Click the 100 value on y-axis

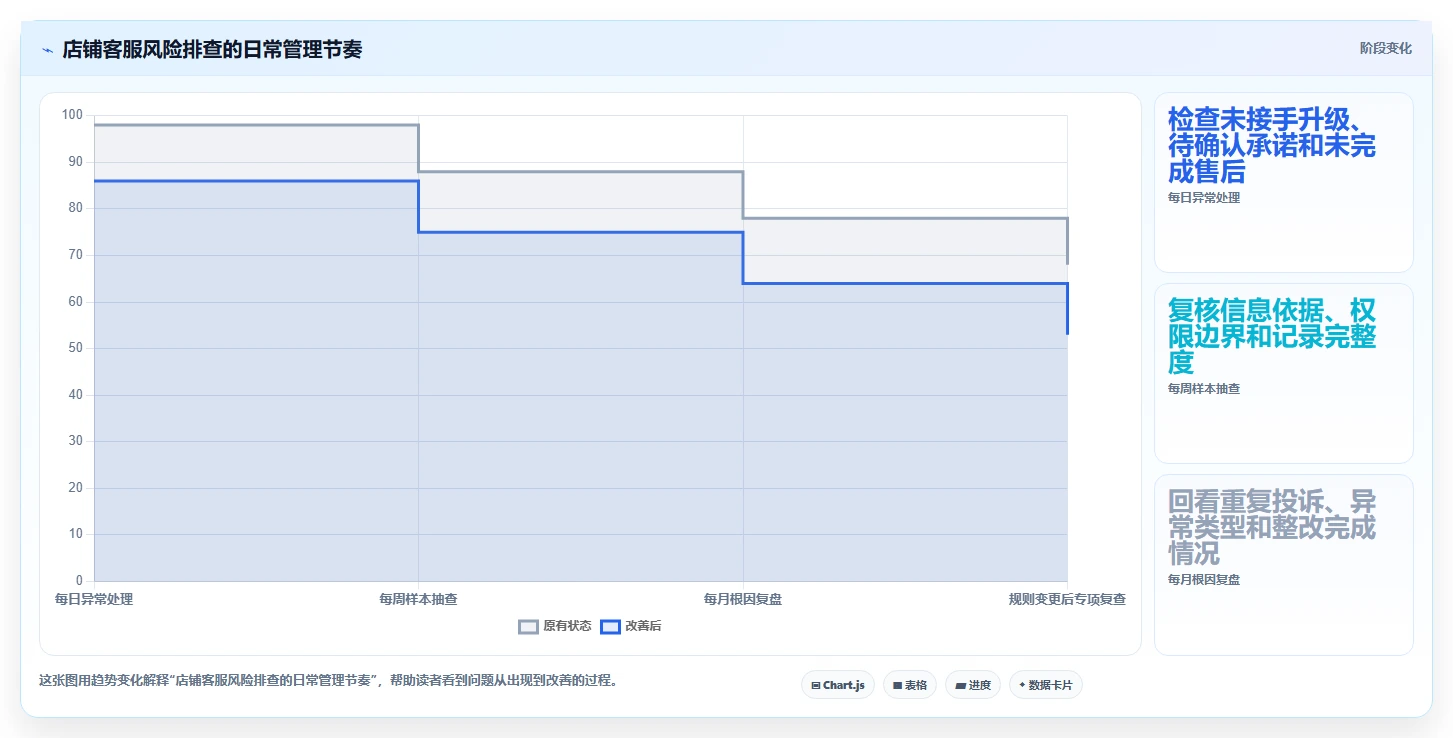click(x=72, y=115)
